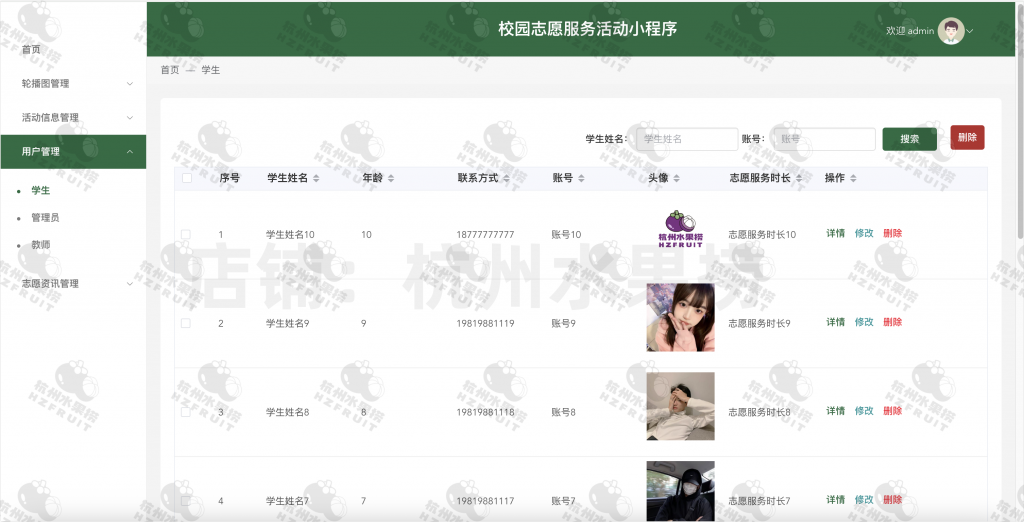Viewport: 1024px width, 522px height.
Task: Open 详情 for 学生姓名10
Action: (x=835, y=233)
